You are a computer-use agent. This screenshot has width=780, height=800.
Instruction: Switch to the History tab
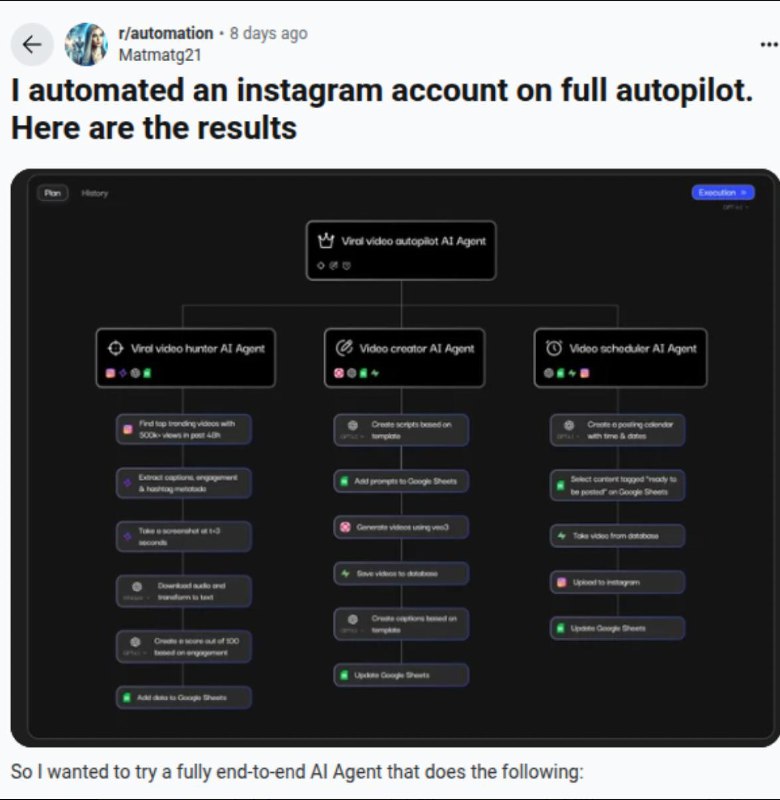pyautogui.click(x=94, y=193)
